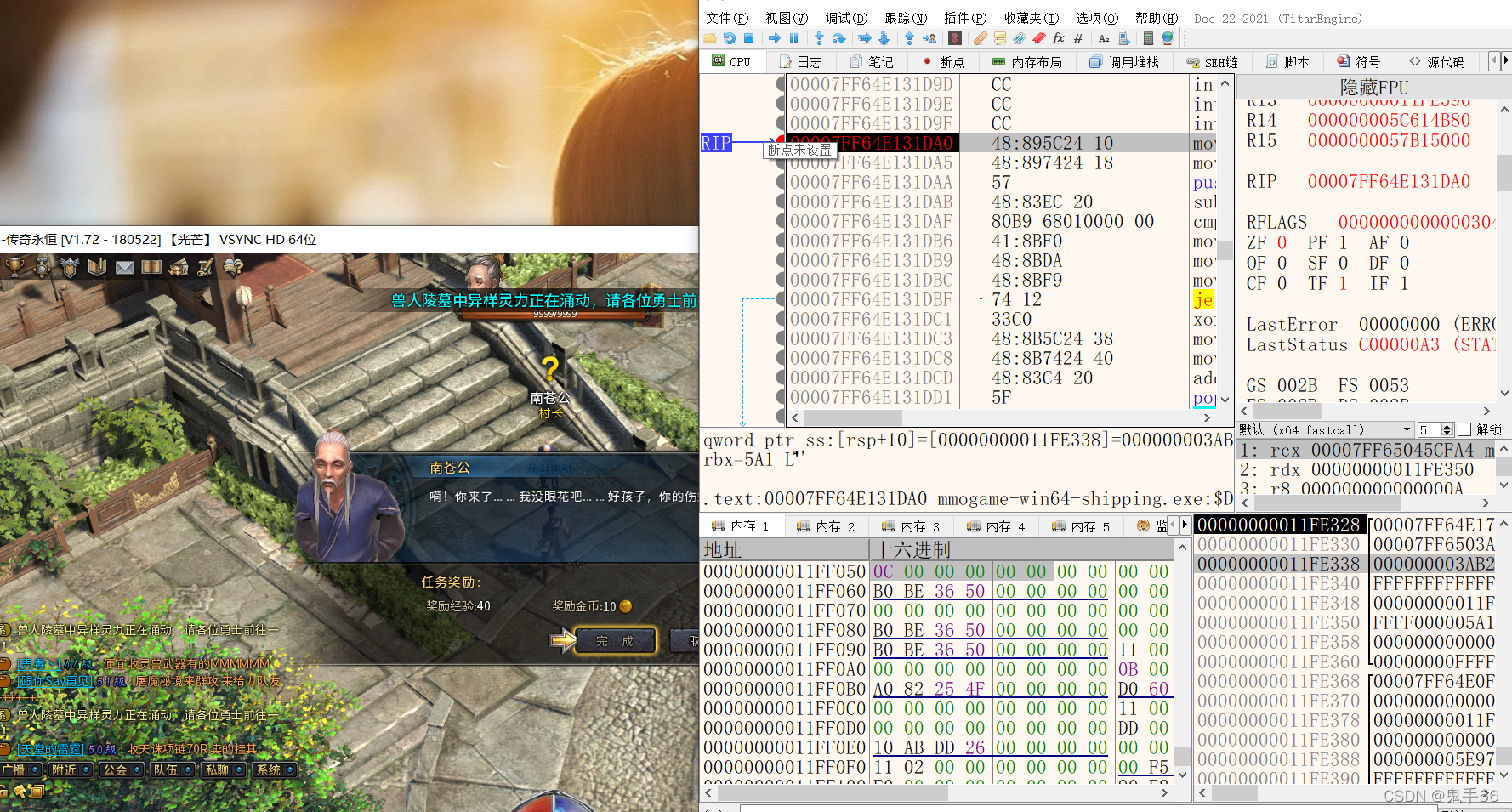This screenshot has height=812, width=1512.
Task: Open the 符号 tab
Action: [x=1358, y=62]
